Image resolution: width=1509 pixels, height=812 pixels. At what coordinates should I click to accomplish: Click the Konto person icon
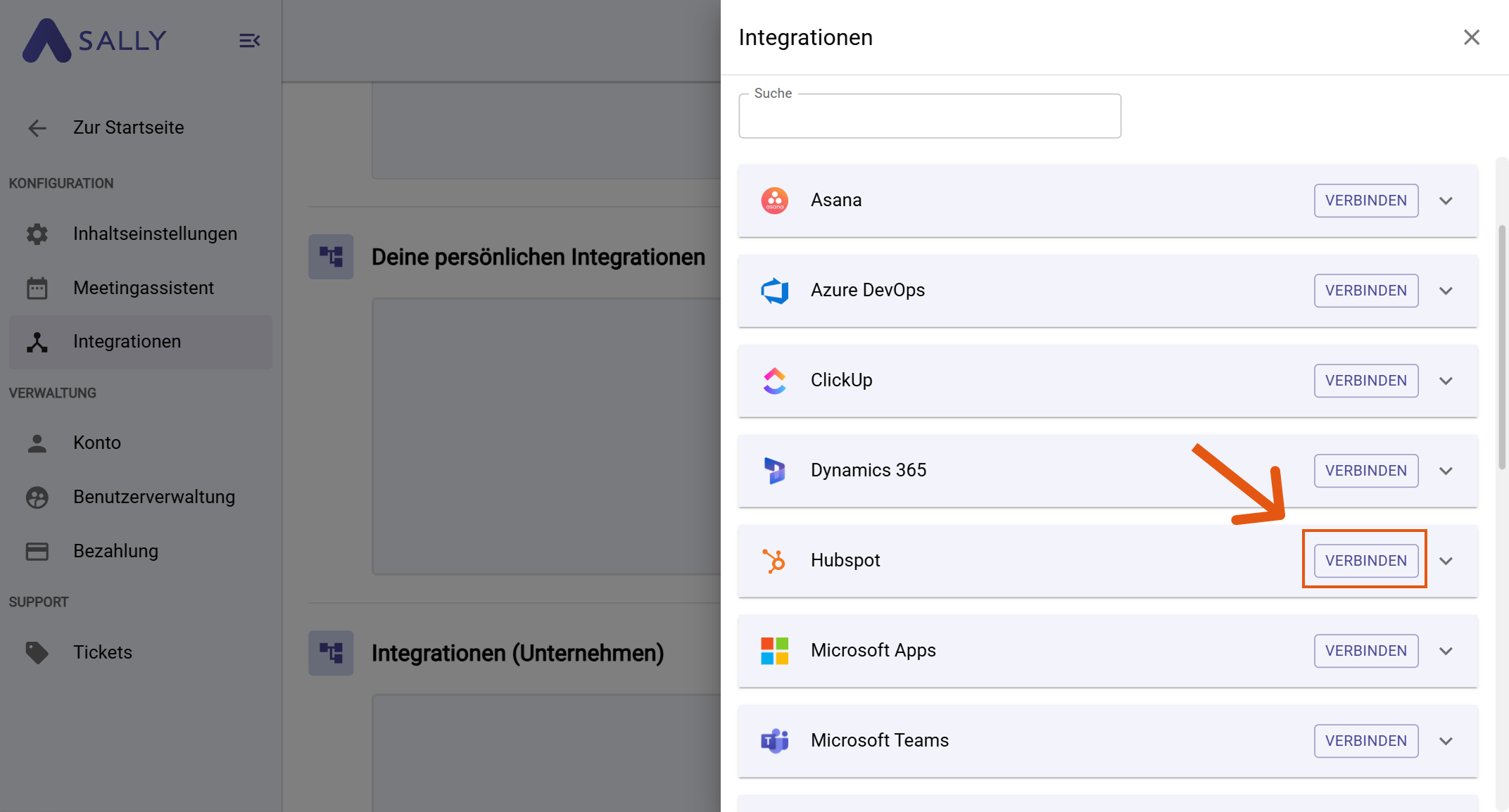tap(37, 443)
